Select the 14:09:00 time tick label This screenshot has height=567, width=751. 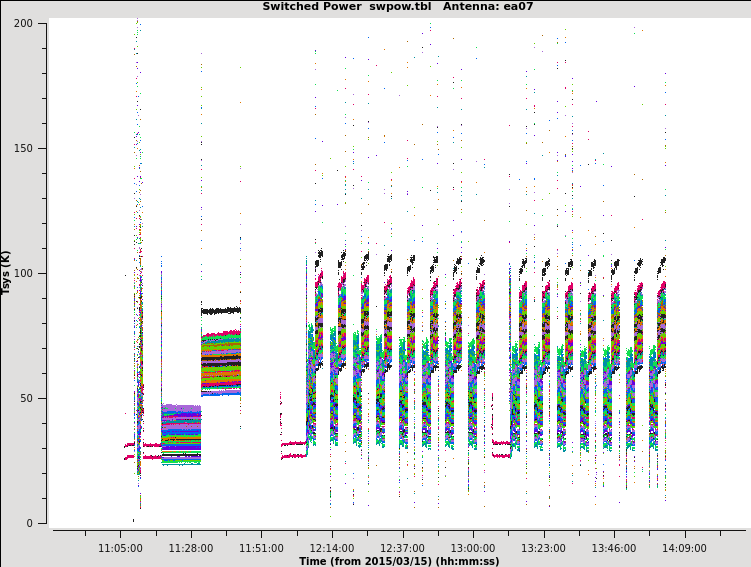tap(684, 548)
